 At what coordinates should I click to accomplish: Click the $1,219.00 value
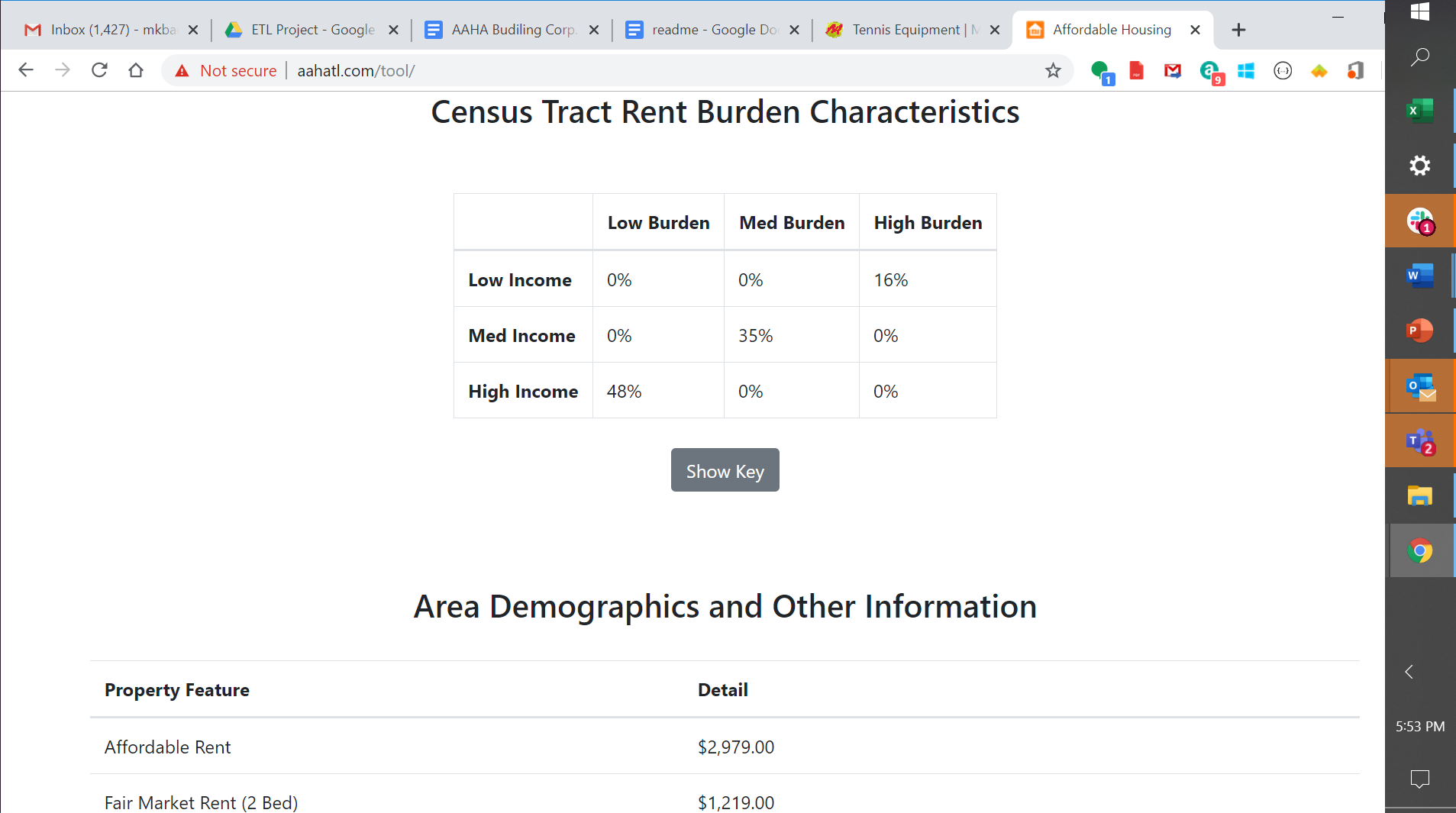click(x=736, y=803)
